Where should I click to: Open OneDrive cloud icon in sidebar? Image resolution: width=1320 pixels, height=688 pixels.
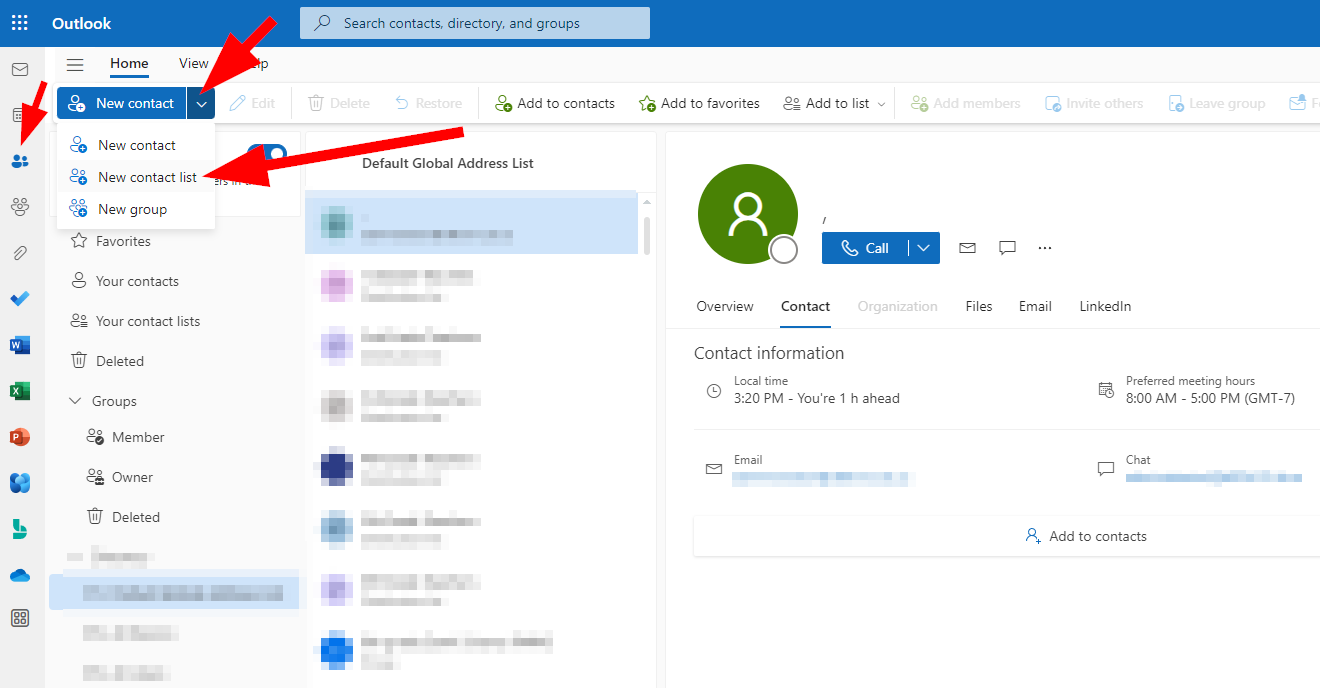pos(20,575)
